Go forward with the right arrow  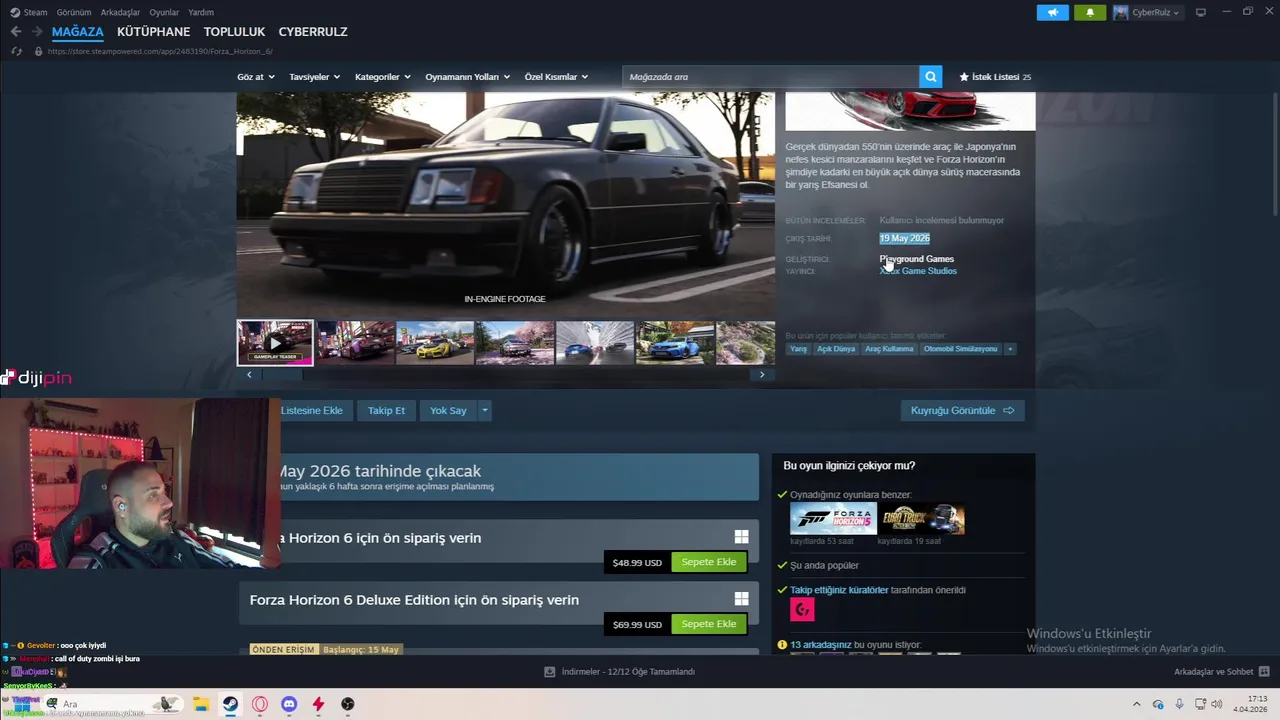click(x=37, y=32)
